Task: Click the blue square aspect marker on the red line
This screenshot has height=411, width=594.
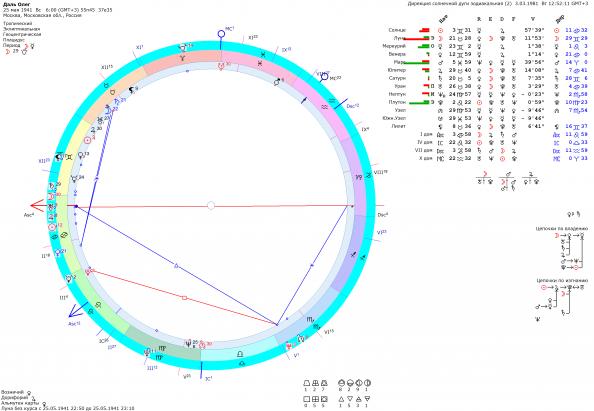Action: 184,298
